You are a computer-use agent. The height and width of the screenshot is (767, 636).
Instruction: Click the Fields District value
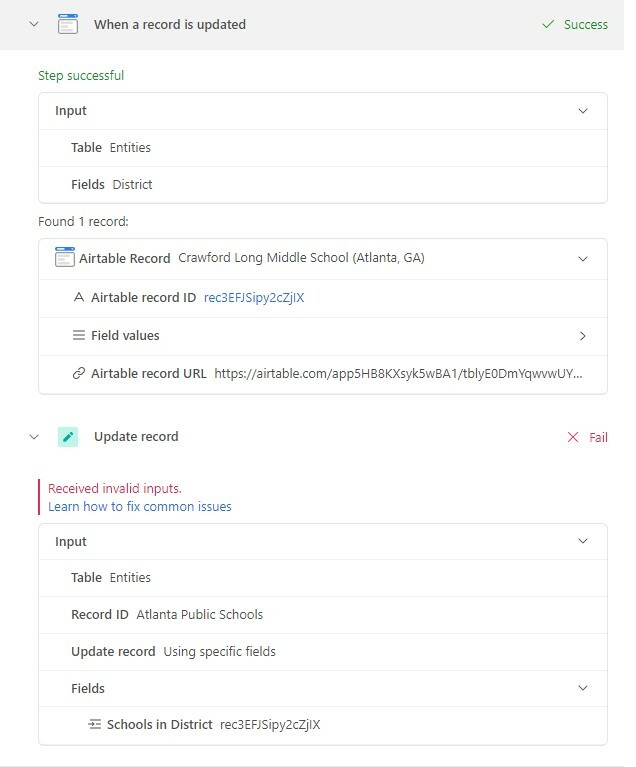click(x=132, y=184)
